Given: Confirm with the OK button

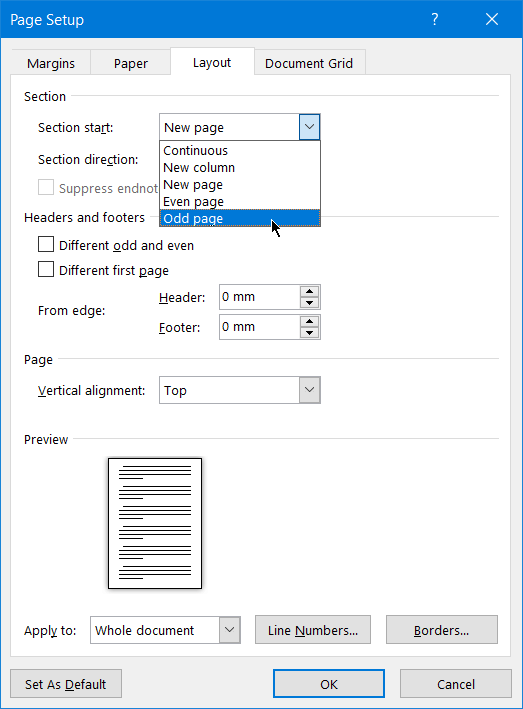Looking at the screenshot, I should pos(329,684).
